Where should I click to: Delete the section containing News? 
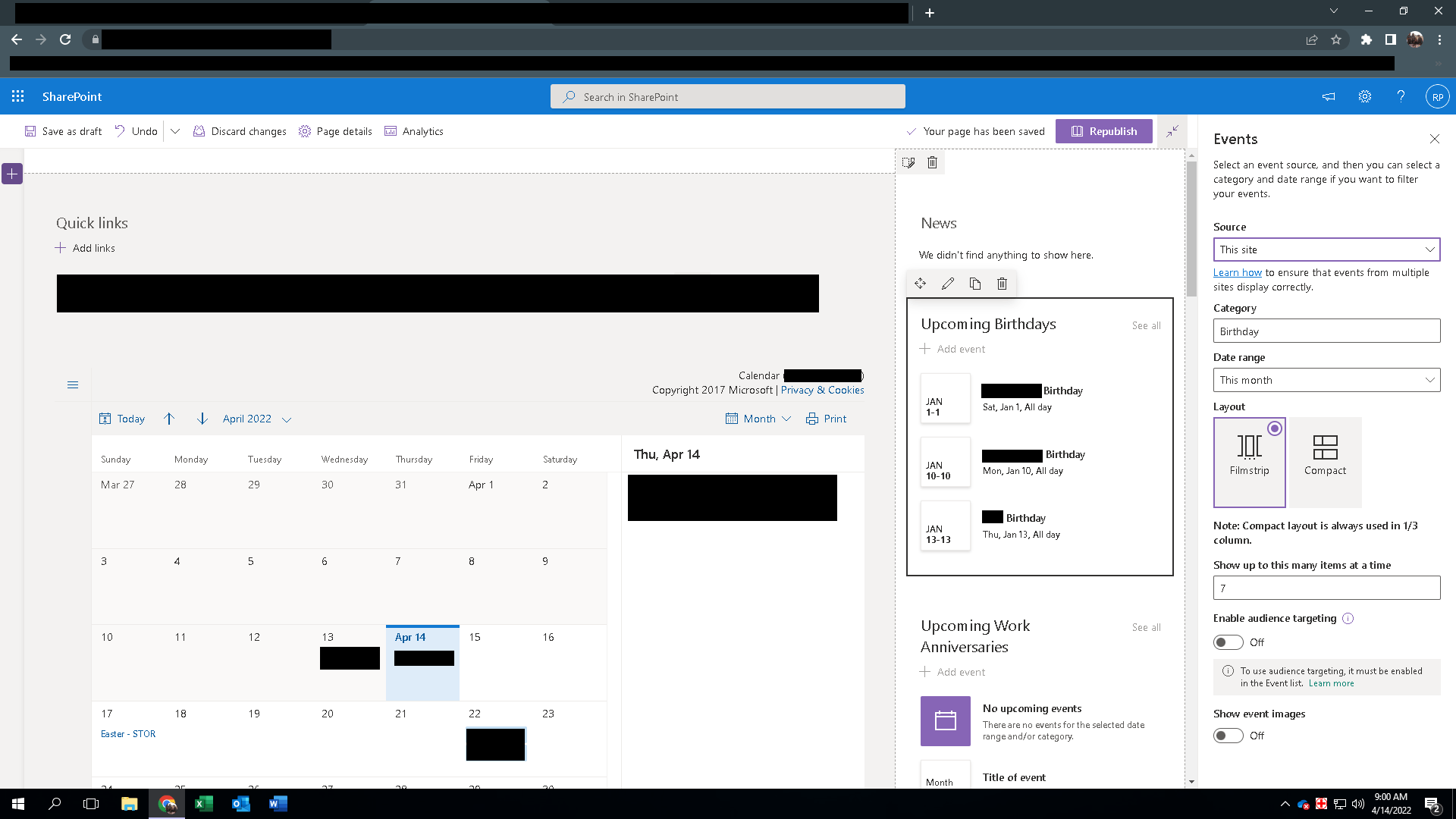point(933,162)
